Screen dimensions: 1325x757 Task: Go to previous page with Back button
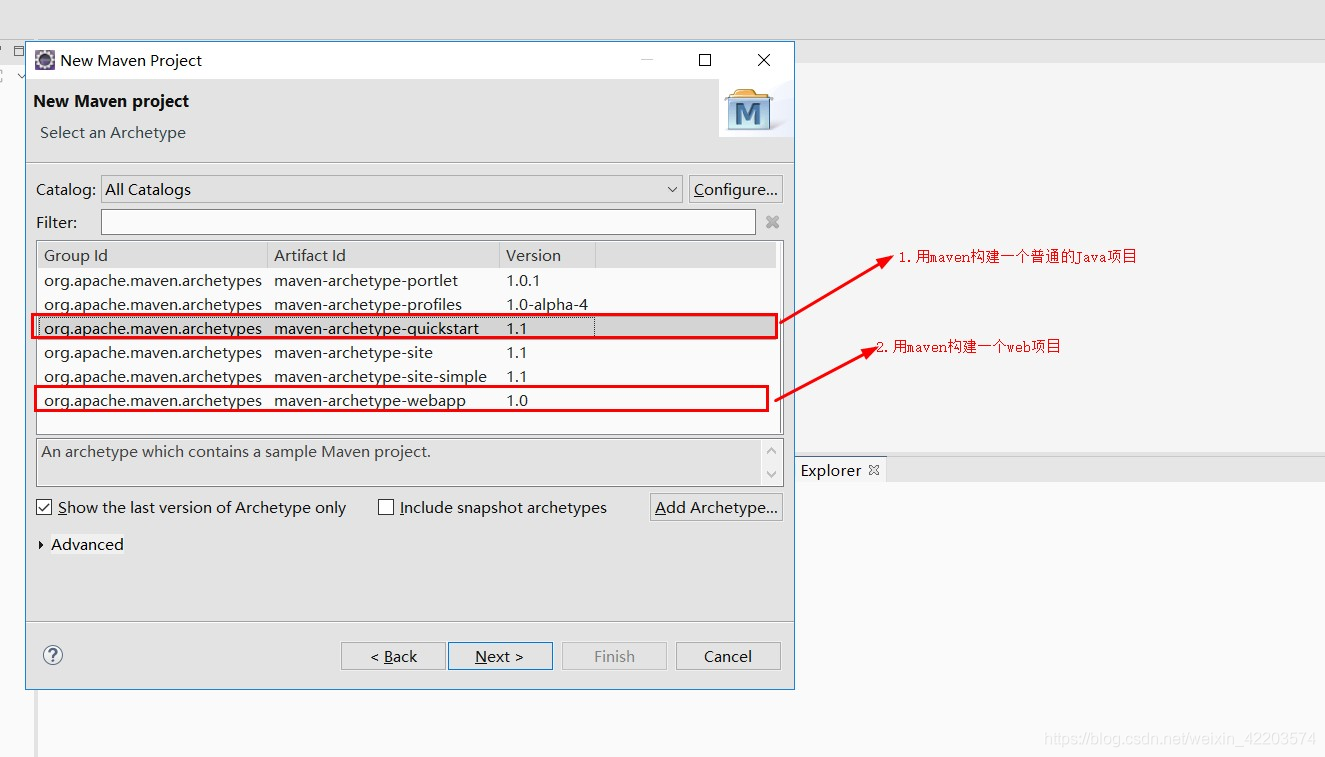[393, 656]
